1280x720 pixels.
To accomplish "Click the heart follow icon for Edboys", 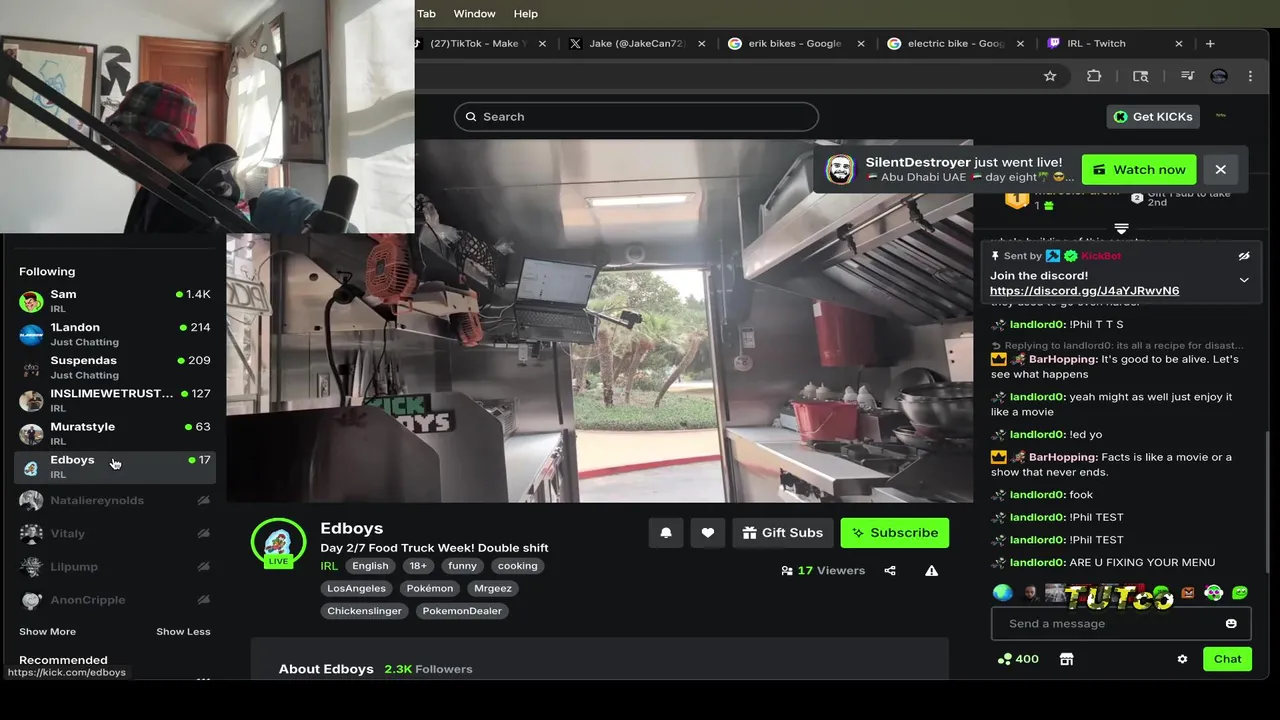I will coord(708,533).
